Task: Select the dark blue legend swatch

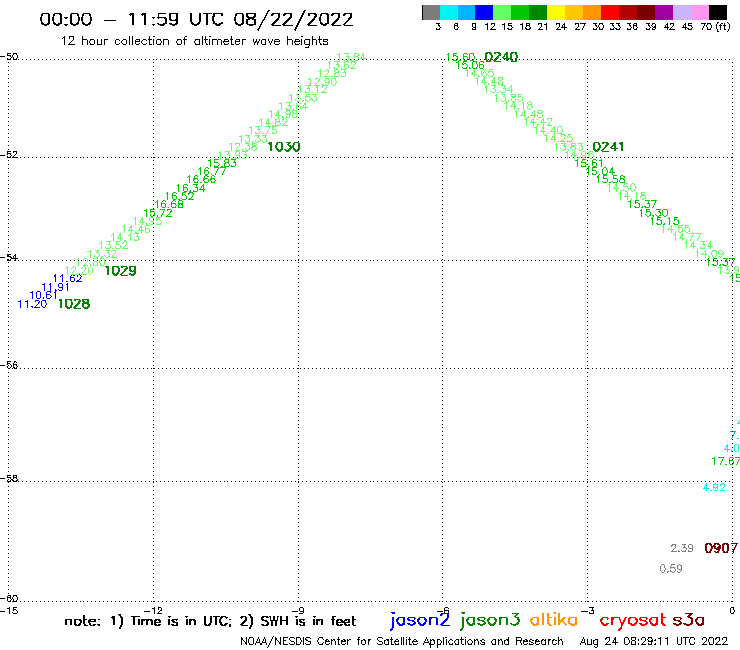Action: tap(484, 13)
